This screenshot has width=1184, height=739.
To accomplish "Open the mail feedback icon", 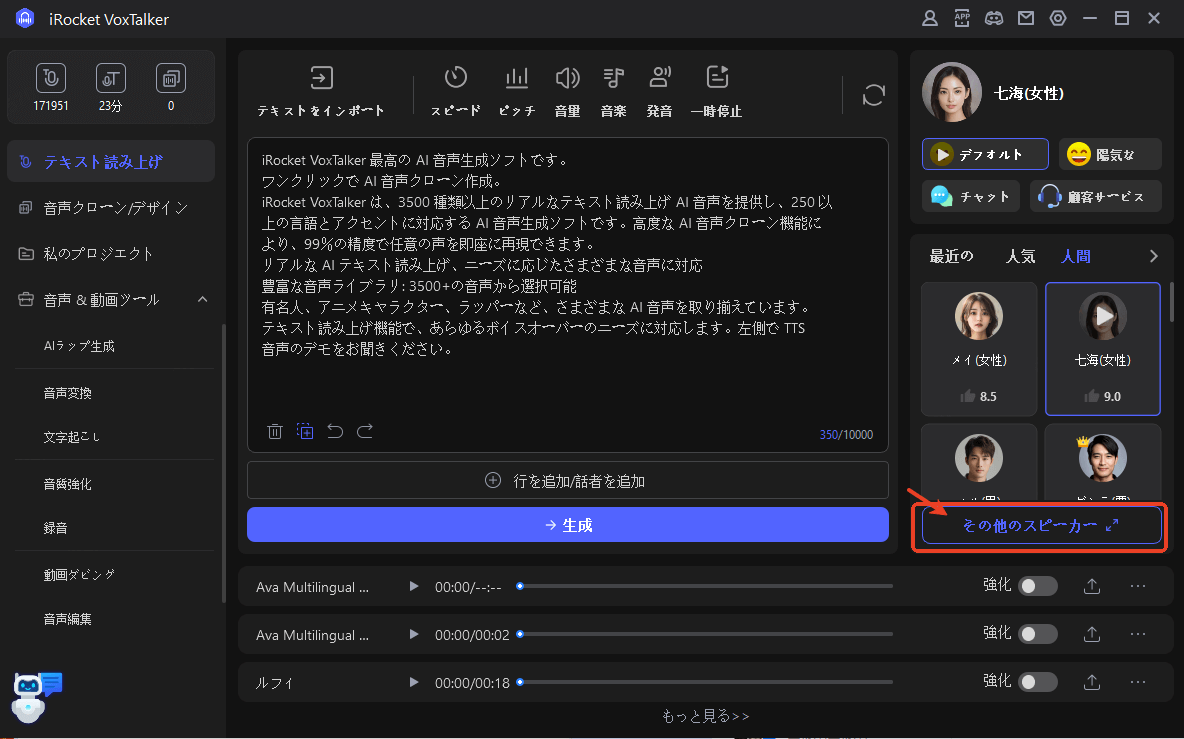I will tap(1025, 19).
